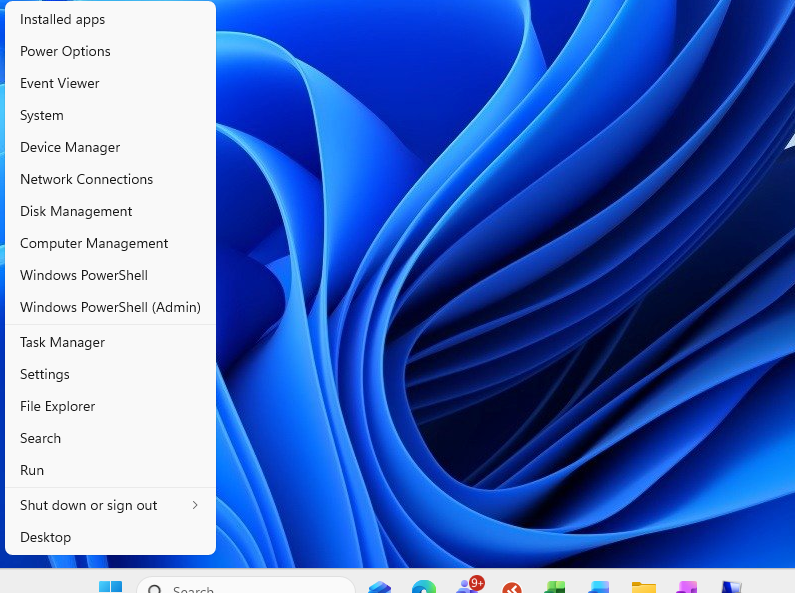The width and height of the screenshot is (795, 593).
Task: Expand the Shut down submenu chevron
Action: [x=195, y=505]
